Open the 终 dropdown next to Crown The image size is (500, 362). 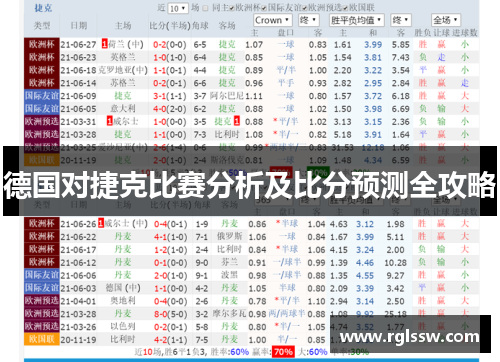309,20
